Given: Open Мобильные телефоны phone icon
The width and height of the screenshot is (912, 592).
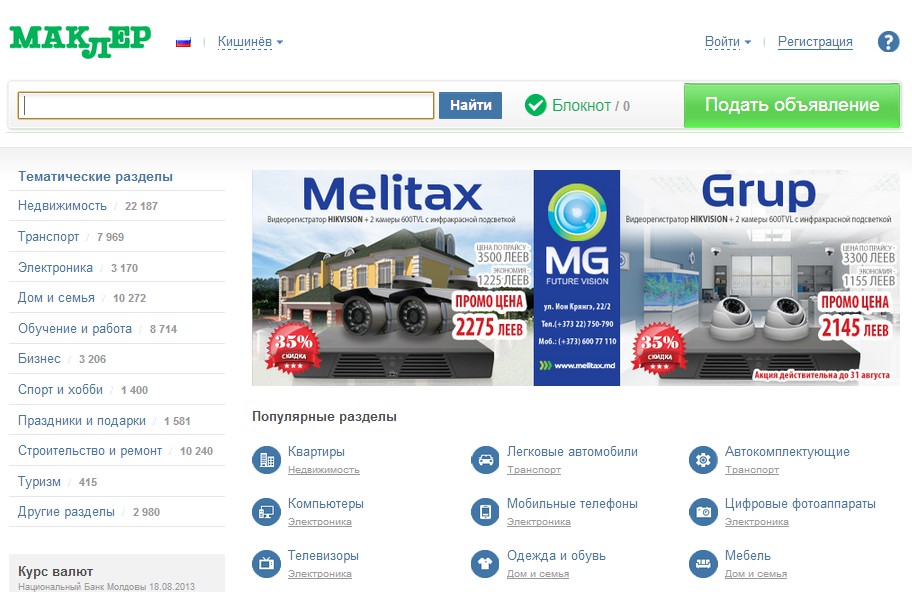Looking at the screenshot, I should coord(485,512).
